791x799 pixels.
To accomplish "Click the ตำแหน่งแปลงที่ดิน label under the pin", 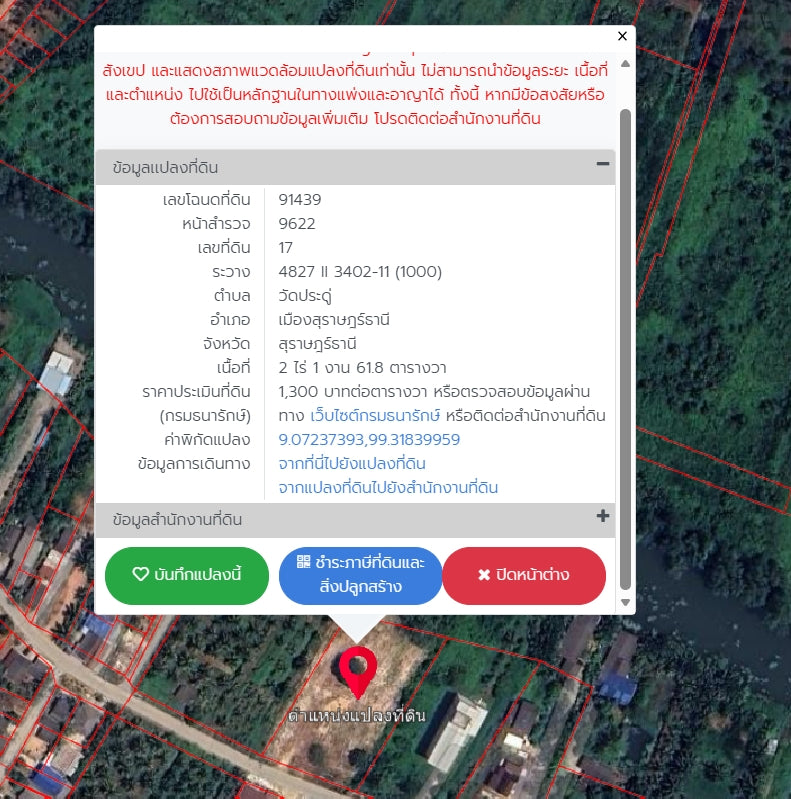I will pyautogui.click(x=358, y=717).
